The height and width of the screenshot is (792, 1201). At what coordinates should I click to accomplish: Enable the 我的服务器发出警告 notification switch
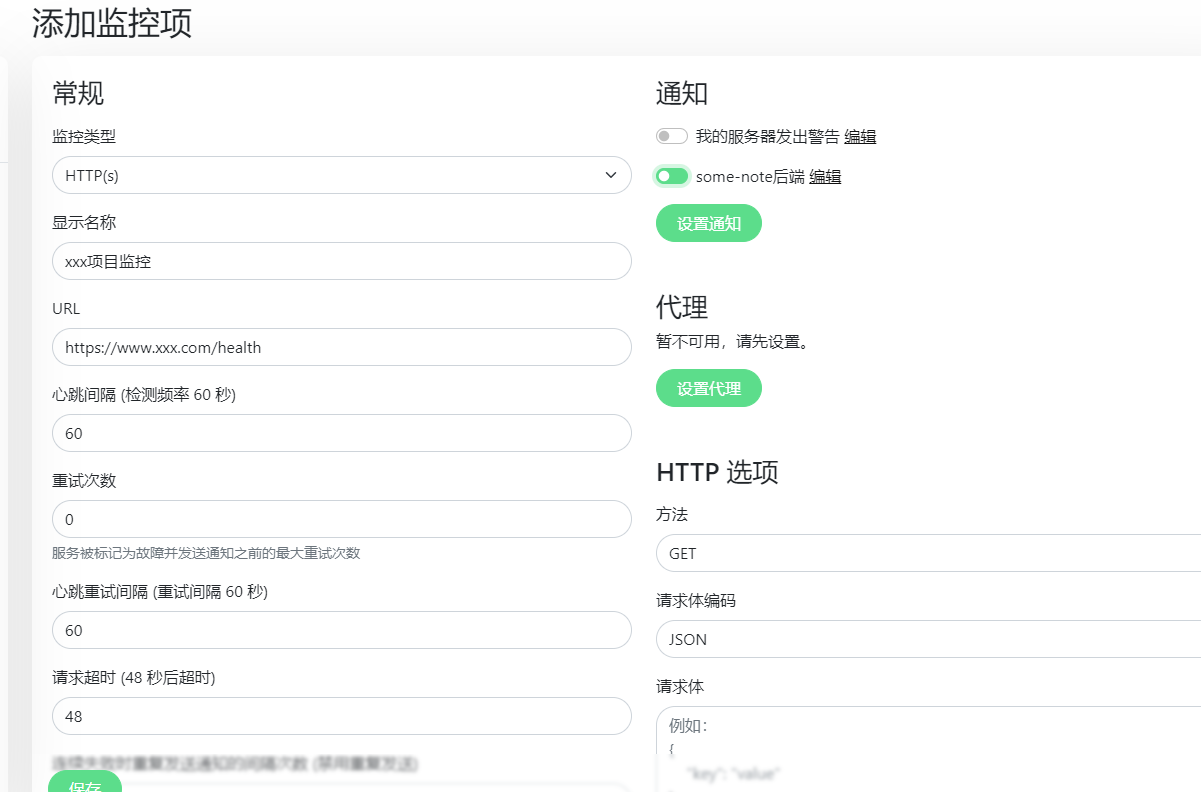(671, 137)
